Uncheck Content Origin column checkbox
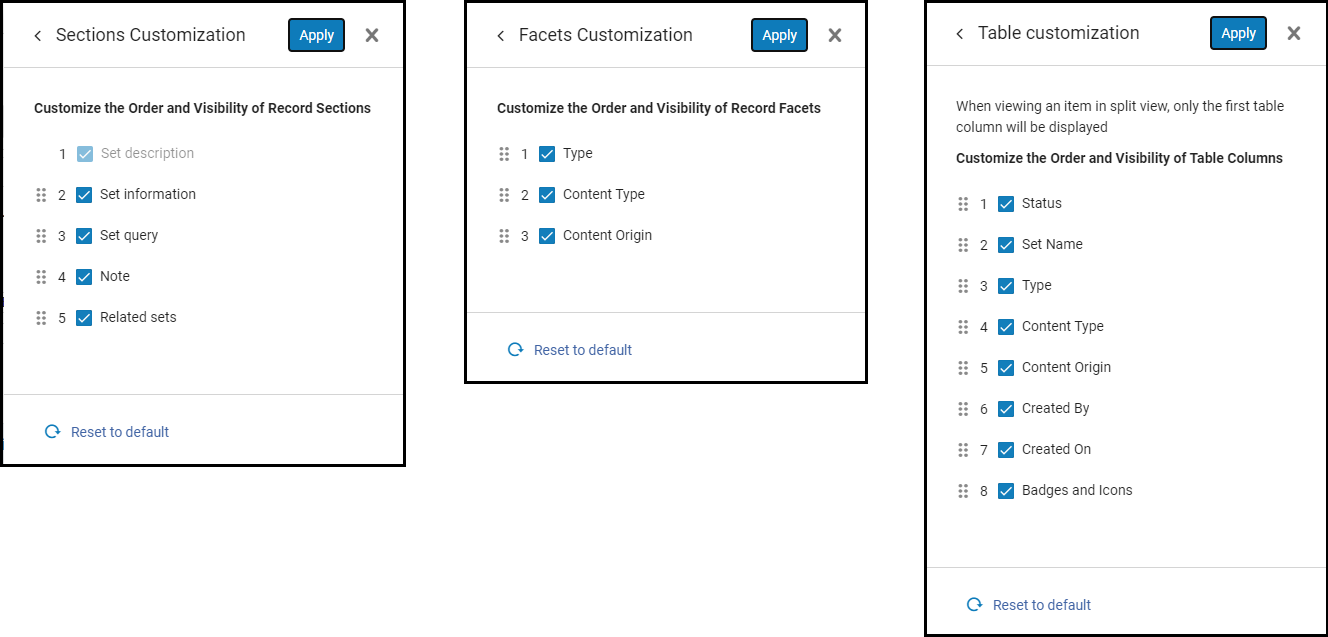Screen dimensions: 1328x637 coord(1006,368)
